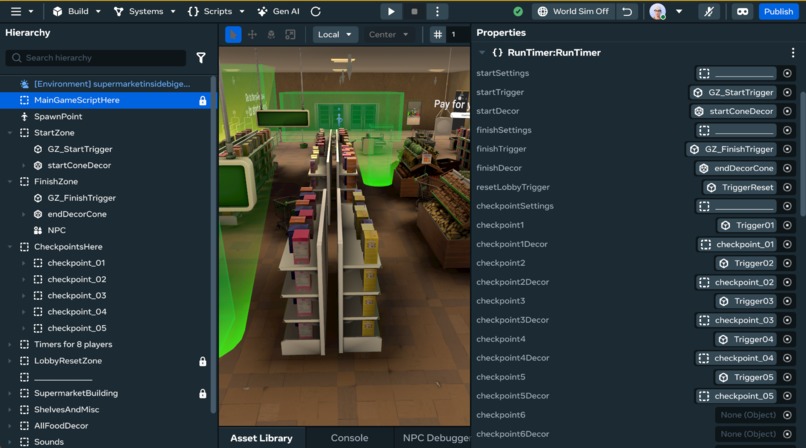This screenshot has width=806, height=448.
Task: Open the Build menu
Action: point(76,11)
